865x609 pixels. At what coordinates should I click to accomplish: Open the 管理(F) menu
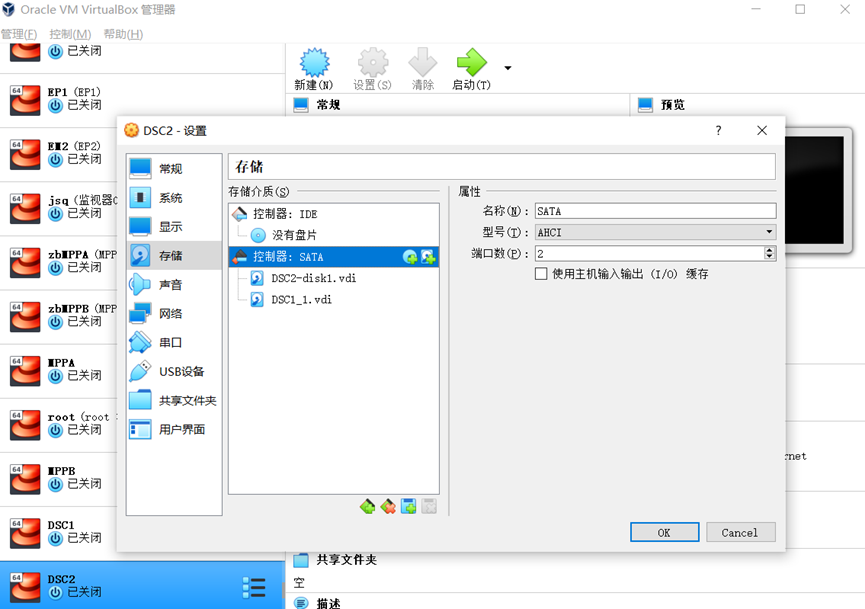tap(19, 34)
